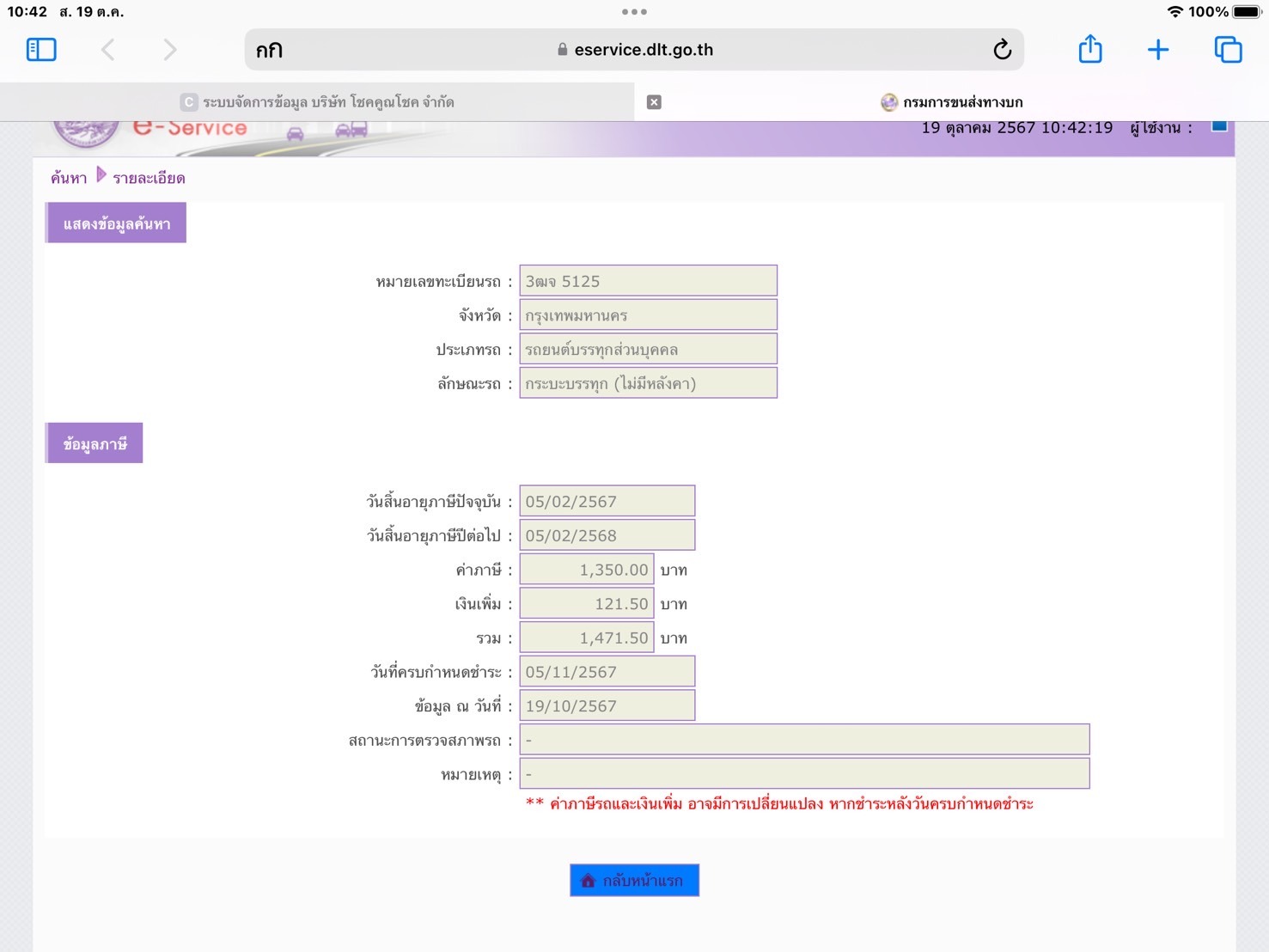Click the วันที่ครบกำหนดชำระ label
Image resolution: width=1269 pixels, height=952 pixels.
[442, 673]
